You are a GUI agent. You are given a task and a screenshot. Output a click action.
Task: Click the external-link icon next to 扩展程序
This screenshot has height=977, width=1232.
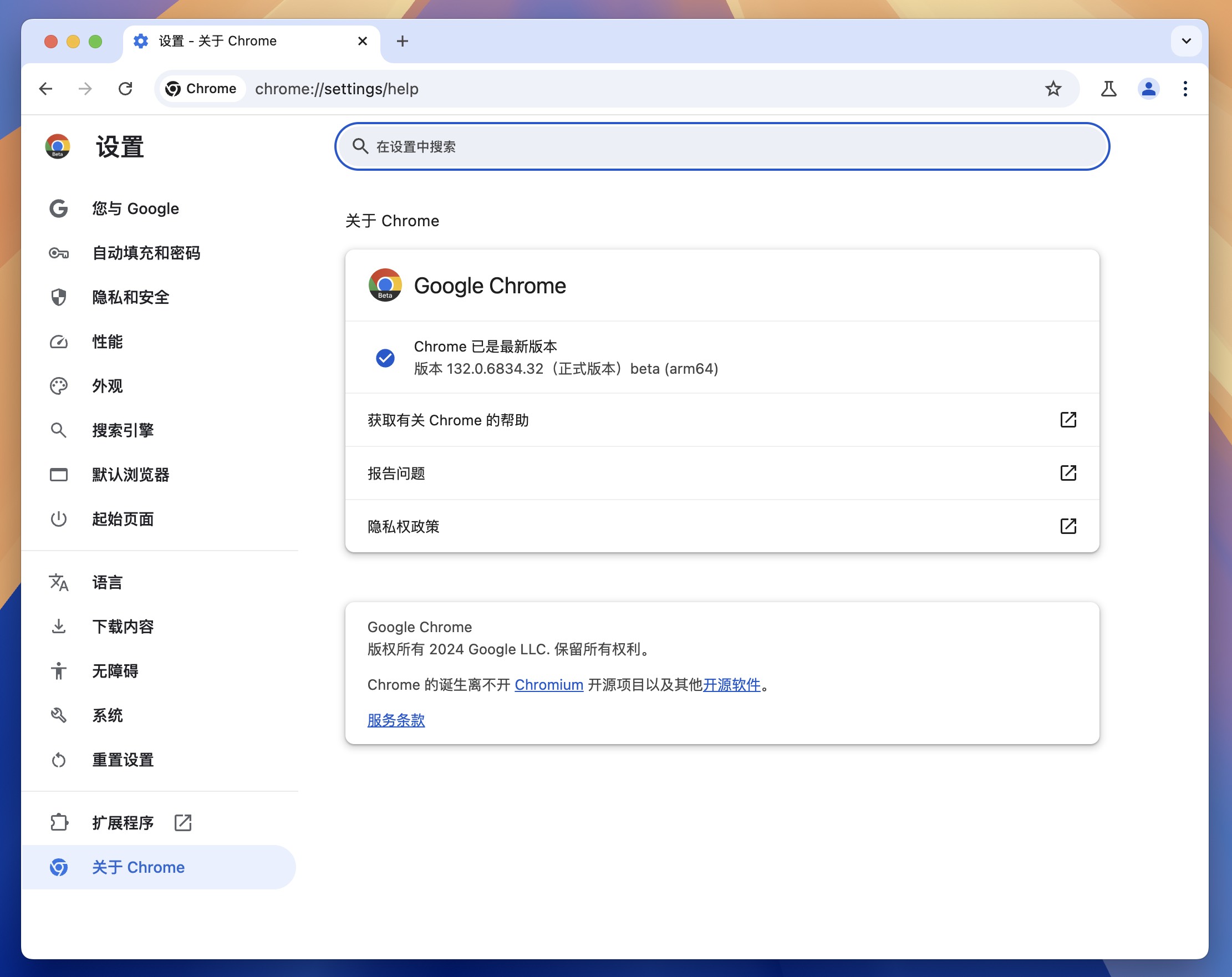[183, 823]
